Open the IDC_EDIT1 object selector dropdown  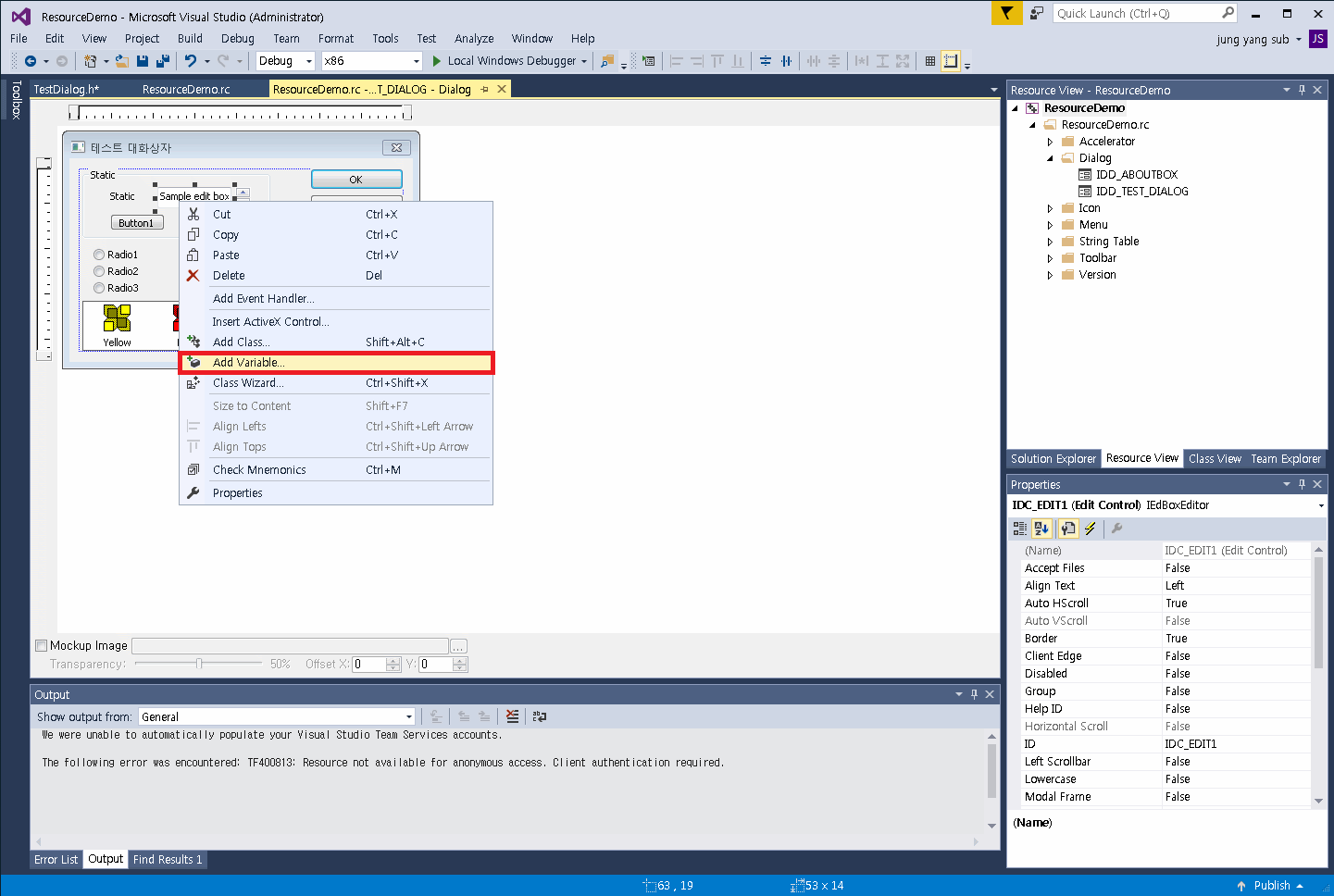1321,505
